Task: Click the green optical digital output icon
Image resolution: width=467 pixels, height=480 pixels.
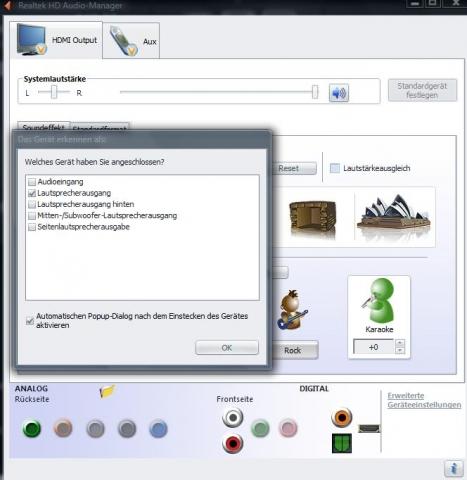Action: click(342, 443)
